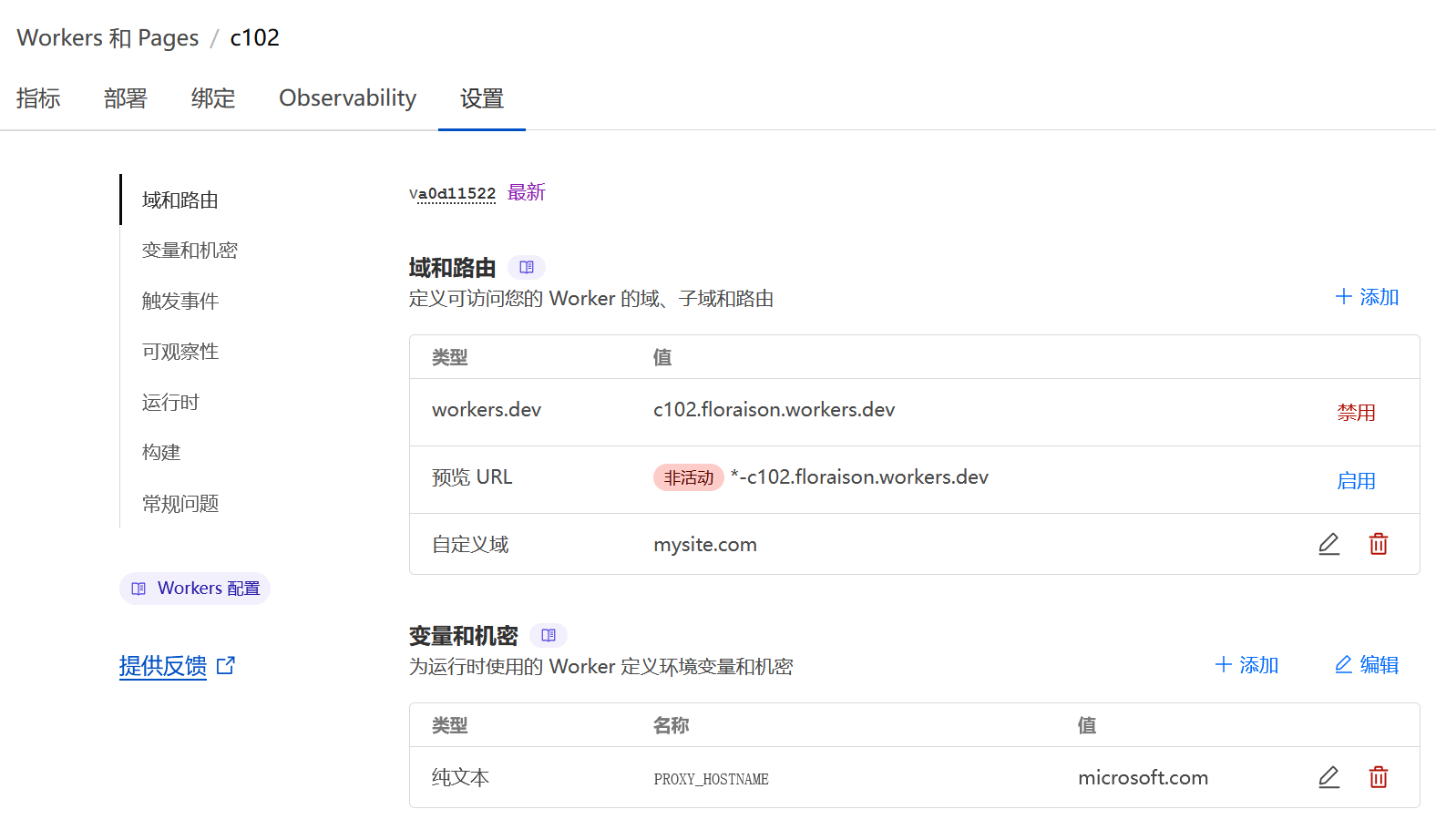Open the docs book icon beside 域和路由 heading

click(527, 267)
